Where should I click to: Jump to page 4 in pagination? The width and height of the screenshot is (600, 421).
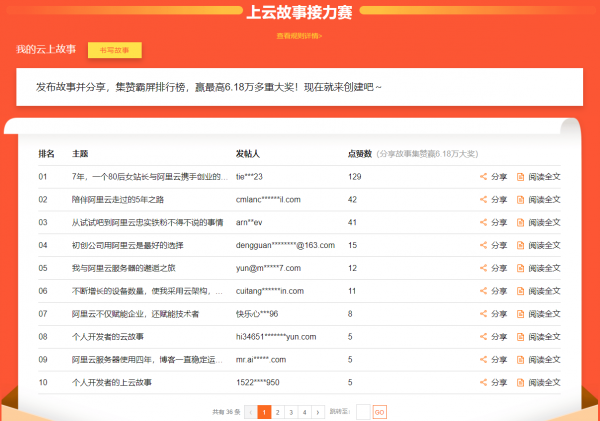click(x=305, y=411)
